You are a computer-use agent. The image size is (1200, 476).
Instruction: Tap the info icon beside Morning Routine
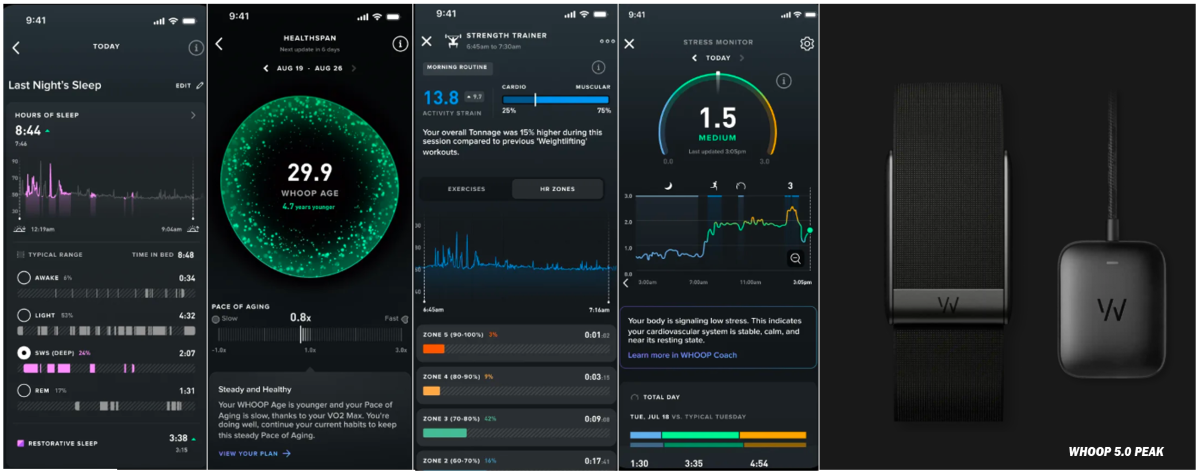coord(598,68)
